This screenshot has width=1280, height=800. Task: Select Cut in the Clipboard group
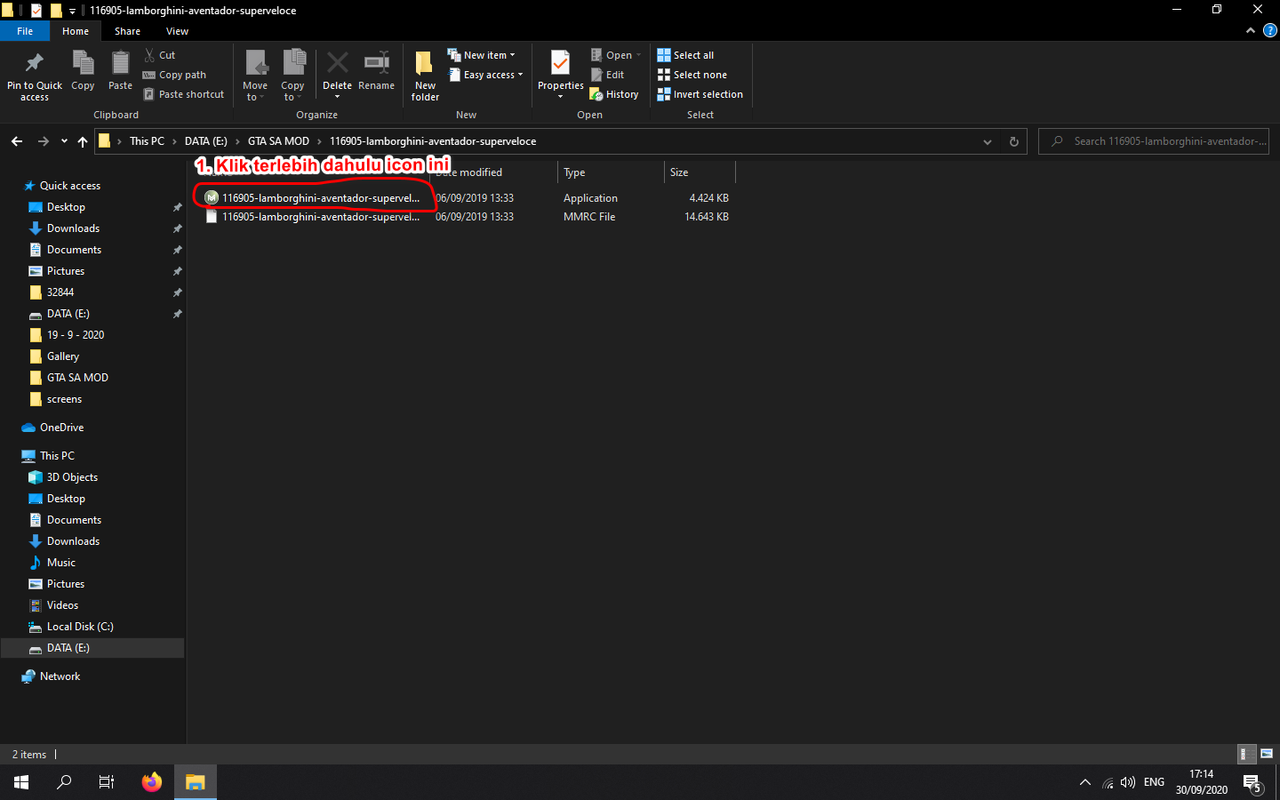pyautogui.click(x=160, y=55)
